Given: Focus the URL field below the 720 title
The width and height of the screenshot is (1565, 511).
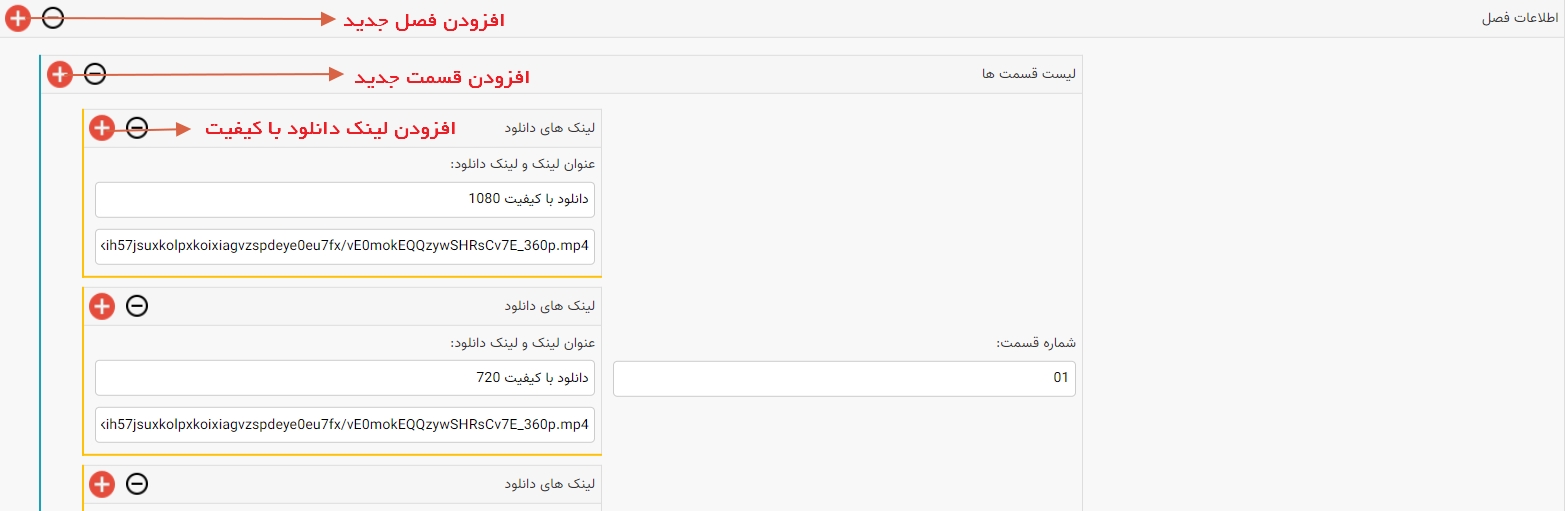Looking at the screenshot, I should click(345, 425).
